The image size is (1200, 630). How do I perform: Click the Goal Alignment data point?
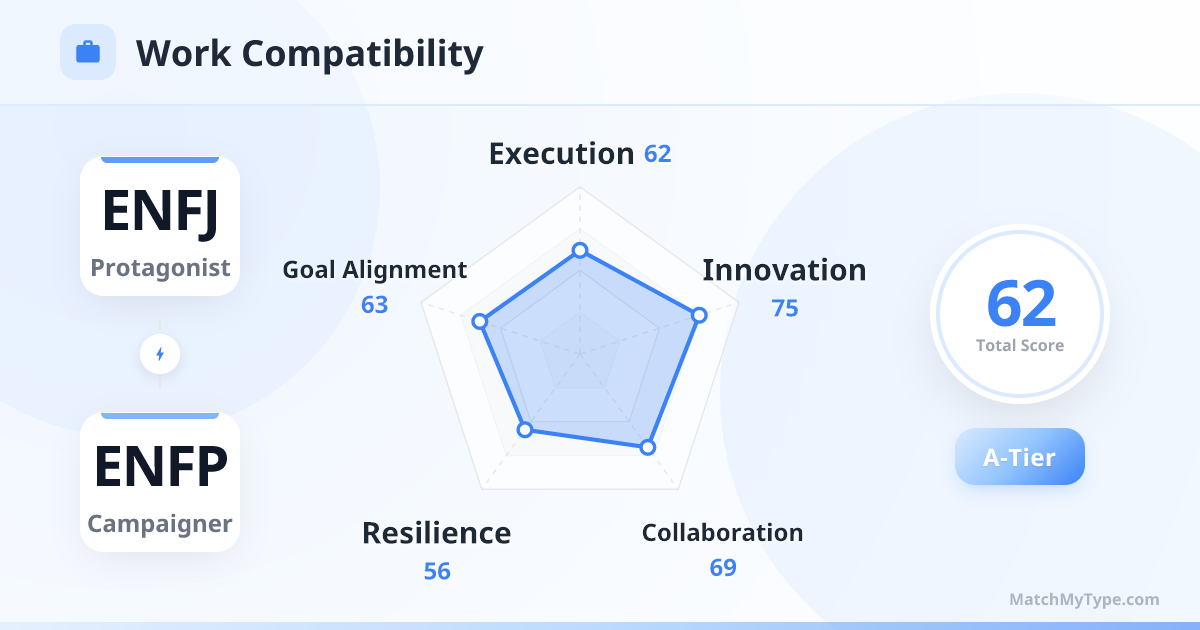pos(480,321)
